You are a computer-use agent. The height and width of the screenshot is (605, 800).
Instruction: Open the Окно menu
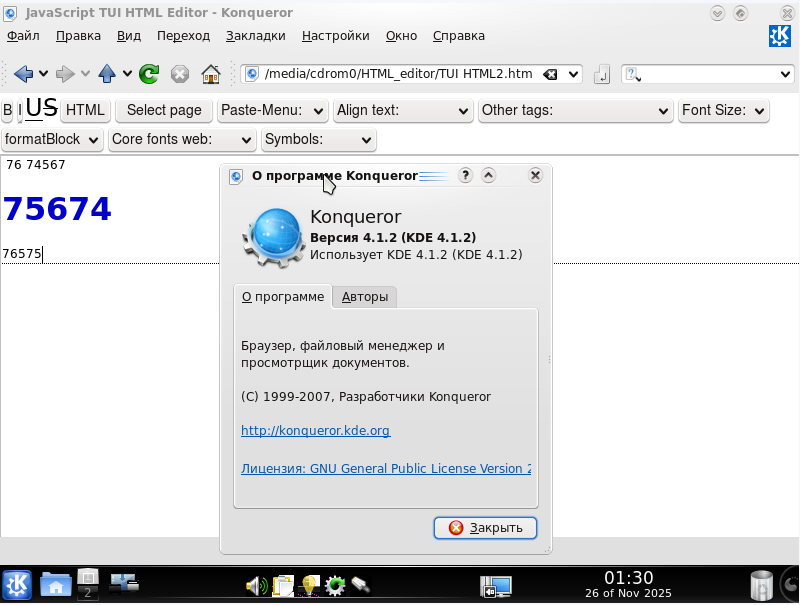[x=401, y=36]
